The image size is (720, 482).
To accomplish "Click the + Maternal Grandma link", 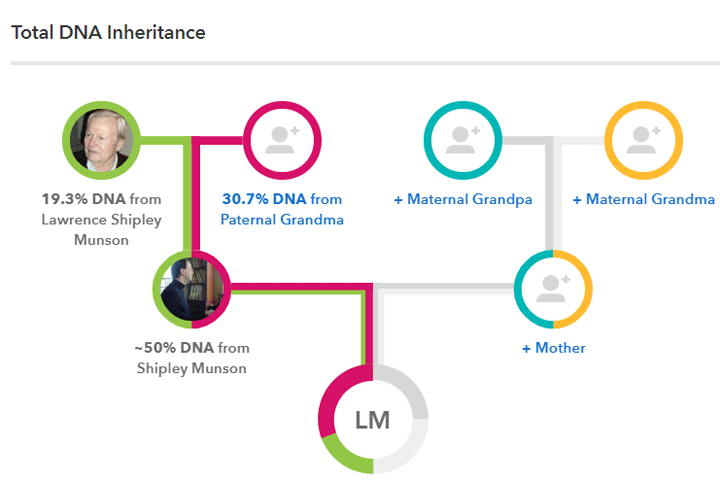I will [x=644, y=199].
